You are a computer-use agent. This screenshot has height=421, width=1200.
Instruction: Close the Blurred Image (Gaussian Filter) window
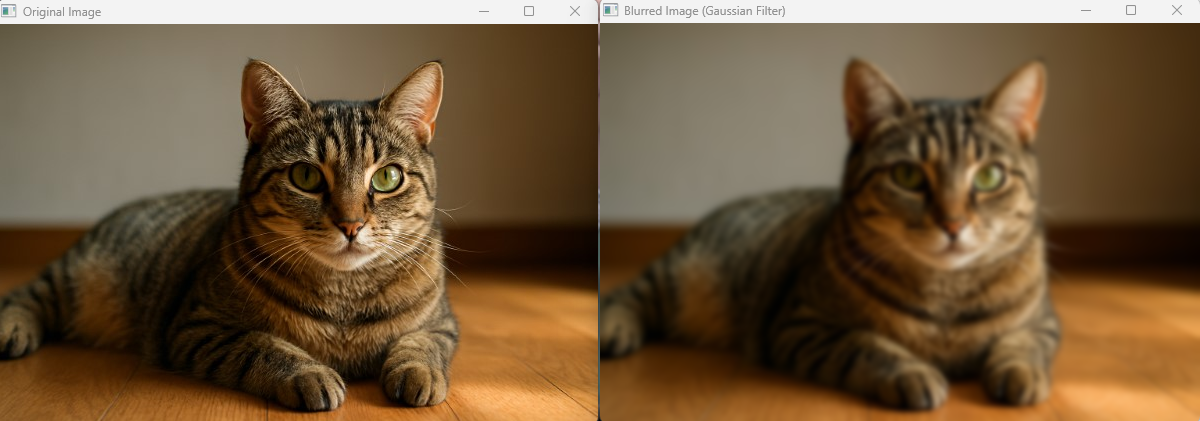1177,11
